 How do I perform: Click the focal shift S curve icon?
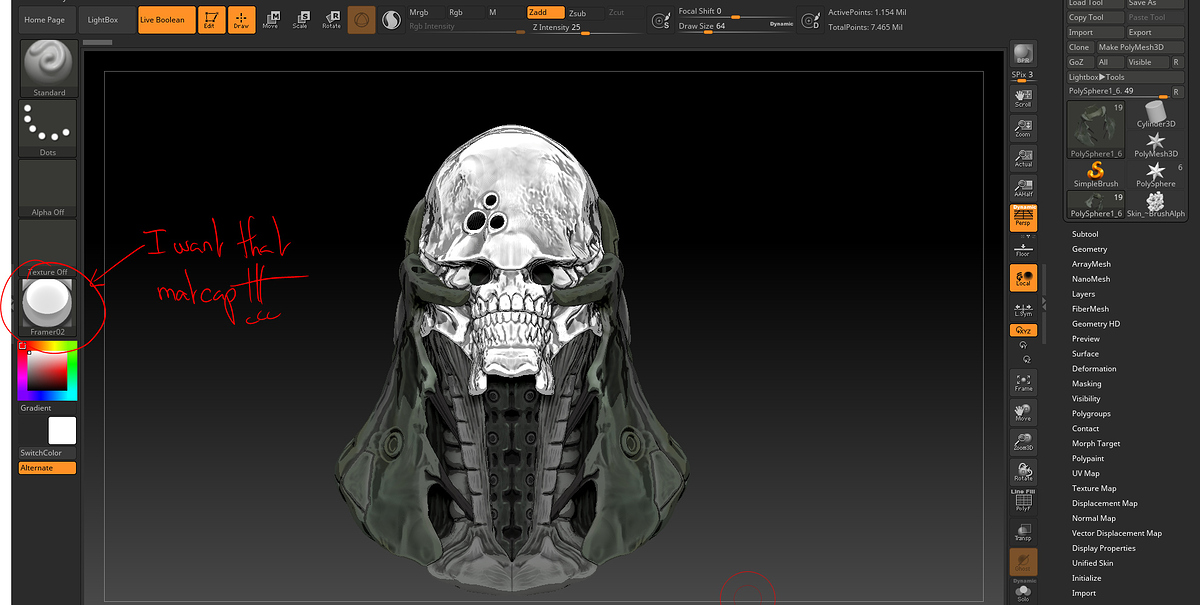(660, 20)
